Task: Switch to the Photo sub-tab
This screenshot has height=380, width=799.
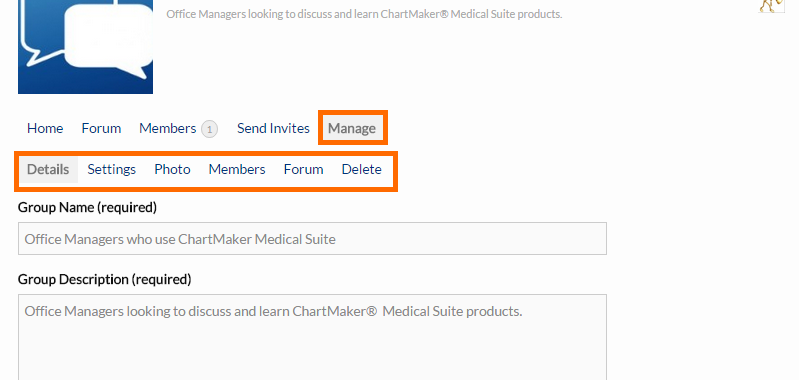Action: pos(172,170)
